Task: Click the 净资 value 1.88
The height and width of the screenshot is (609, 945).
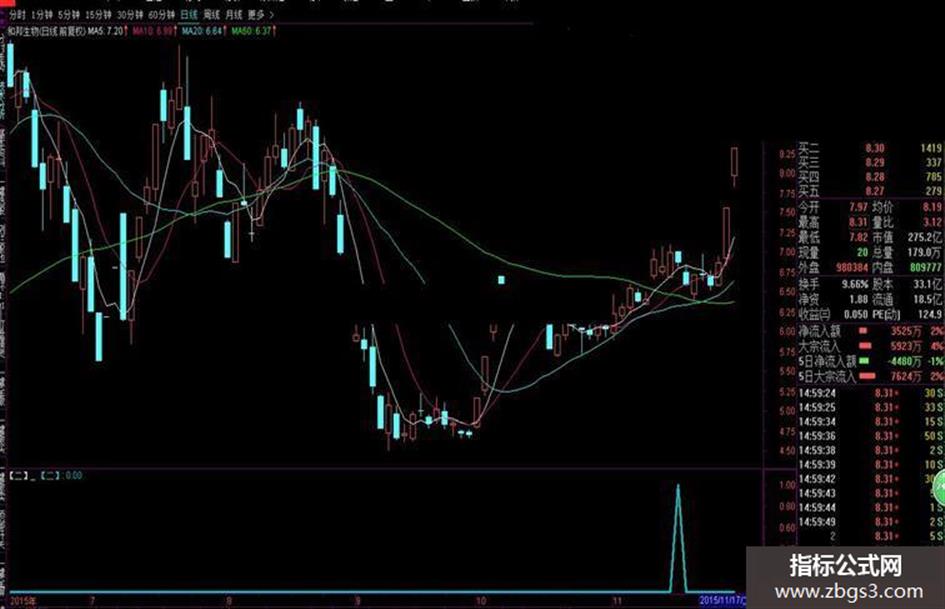Action: point(858,299)
